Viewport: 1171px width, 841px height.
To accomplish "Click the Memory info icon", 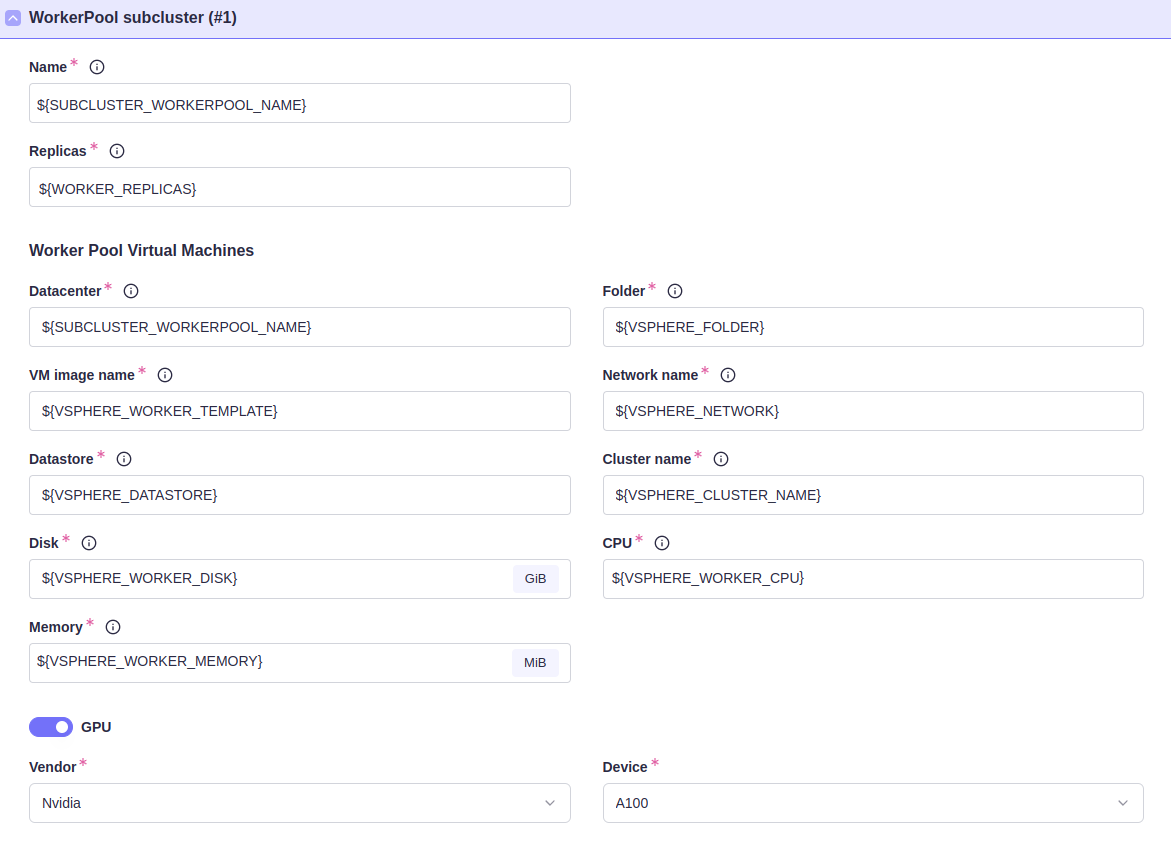I will (113, 627).
